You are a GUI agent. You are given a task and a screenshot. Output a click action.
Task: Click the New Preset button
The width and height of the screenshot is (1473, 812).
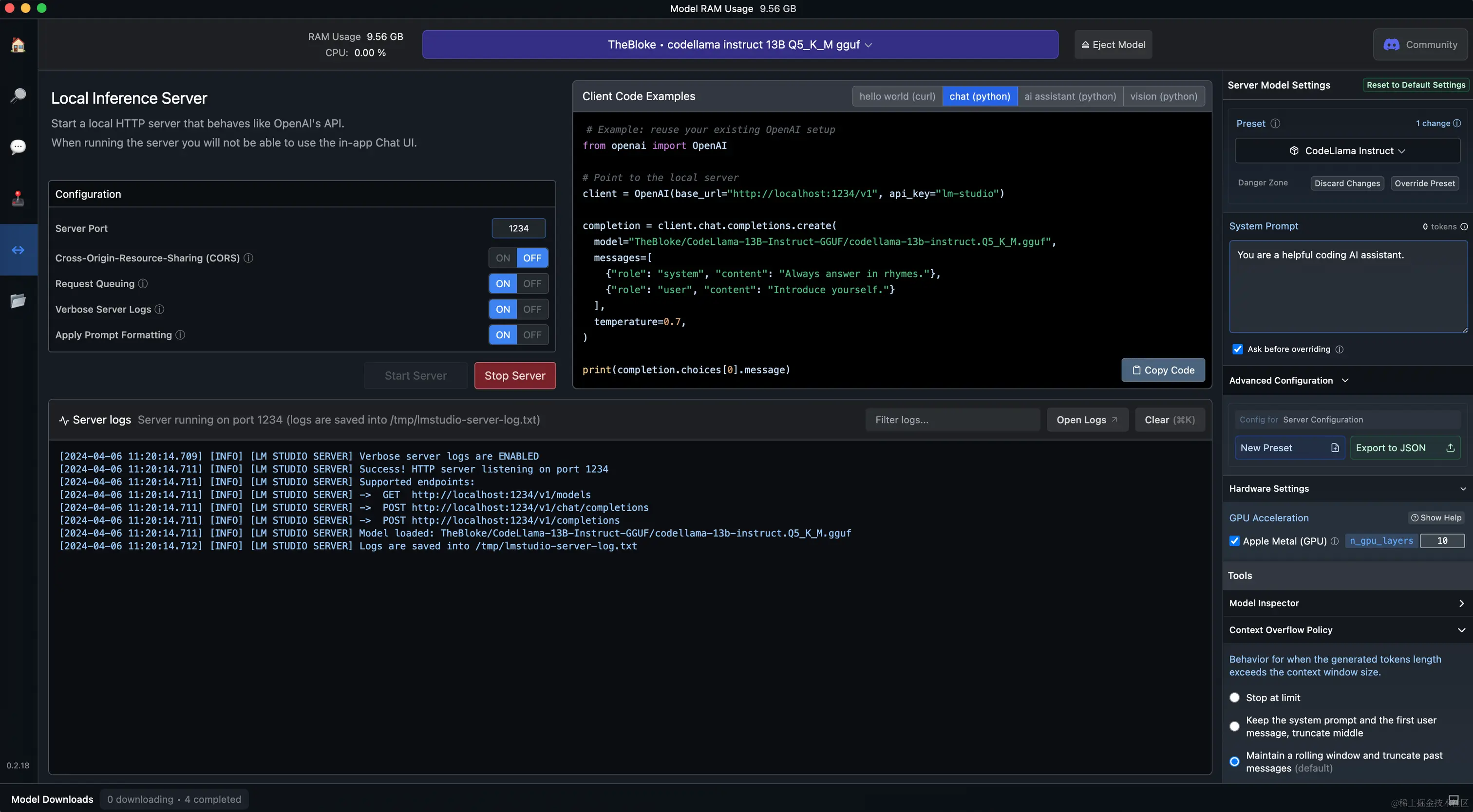pyautogui.click(x=1289, y=448)
